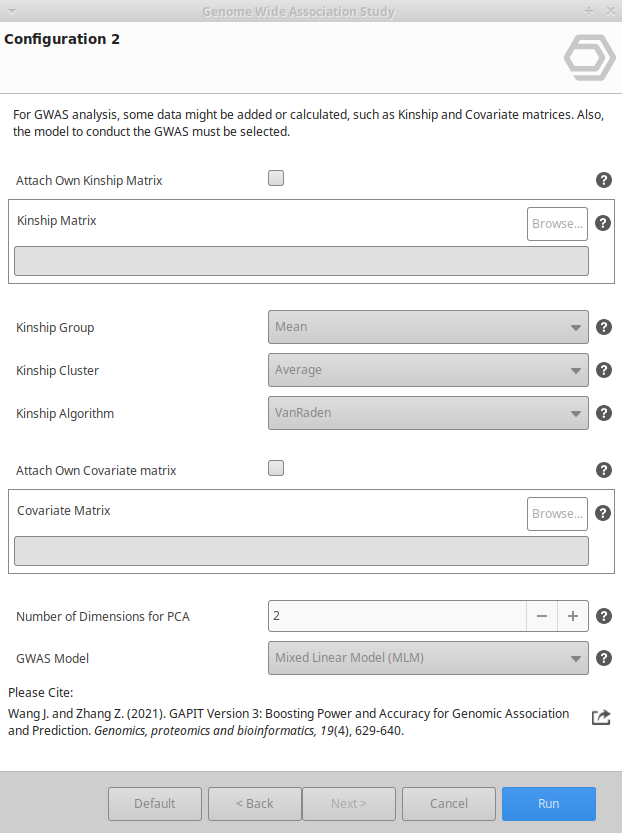
Task: Open the GAPIT citation external link icon
Action: click(601, 717)
